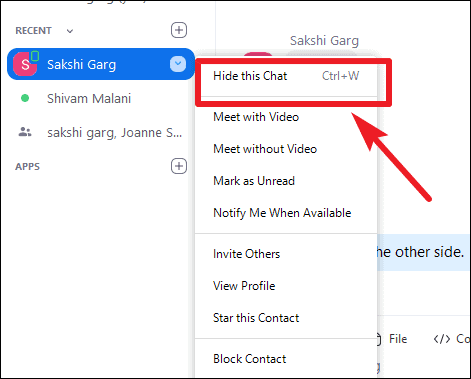Image resolution: width=471 pixels, height=379 pixels.
Task: Open the dropdown arrow on Sakshi Garg
Action: point(178,64)
